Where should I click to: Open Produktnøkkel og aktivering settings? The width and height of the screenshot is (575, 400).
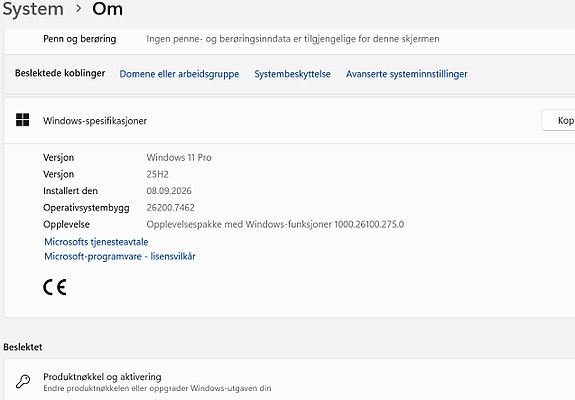[289, 381]
